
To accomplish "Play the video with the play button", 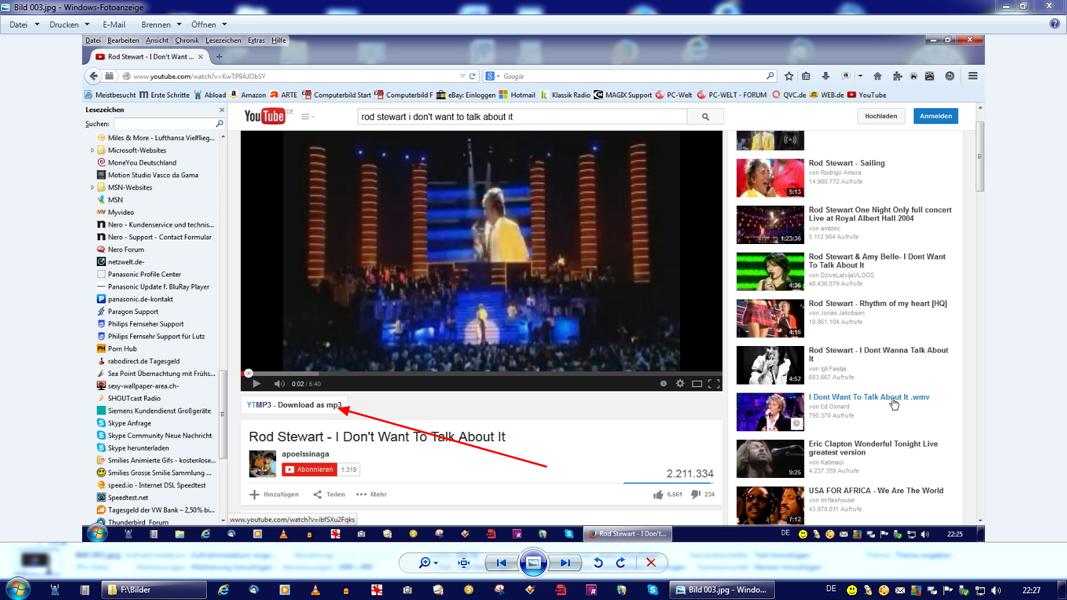I will [x=256, y=384].
